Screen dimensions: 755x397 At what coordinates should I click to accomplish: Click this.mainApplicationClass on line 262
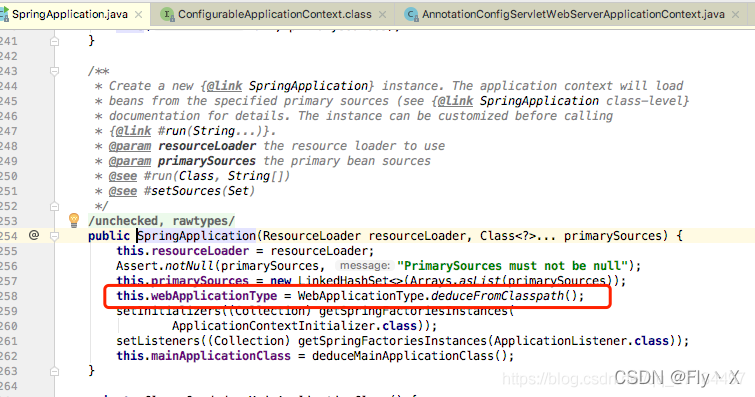click(x=203, y=356)
